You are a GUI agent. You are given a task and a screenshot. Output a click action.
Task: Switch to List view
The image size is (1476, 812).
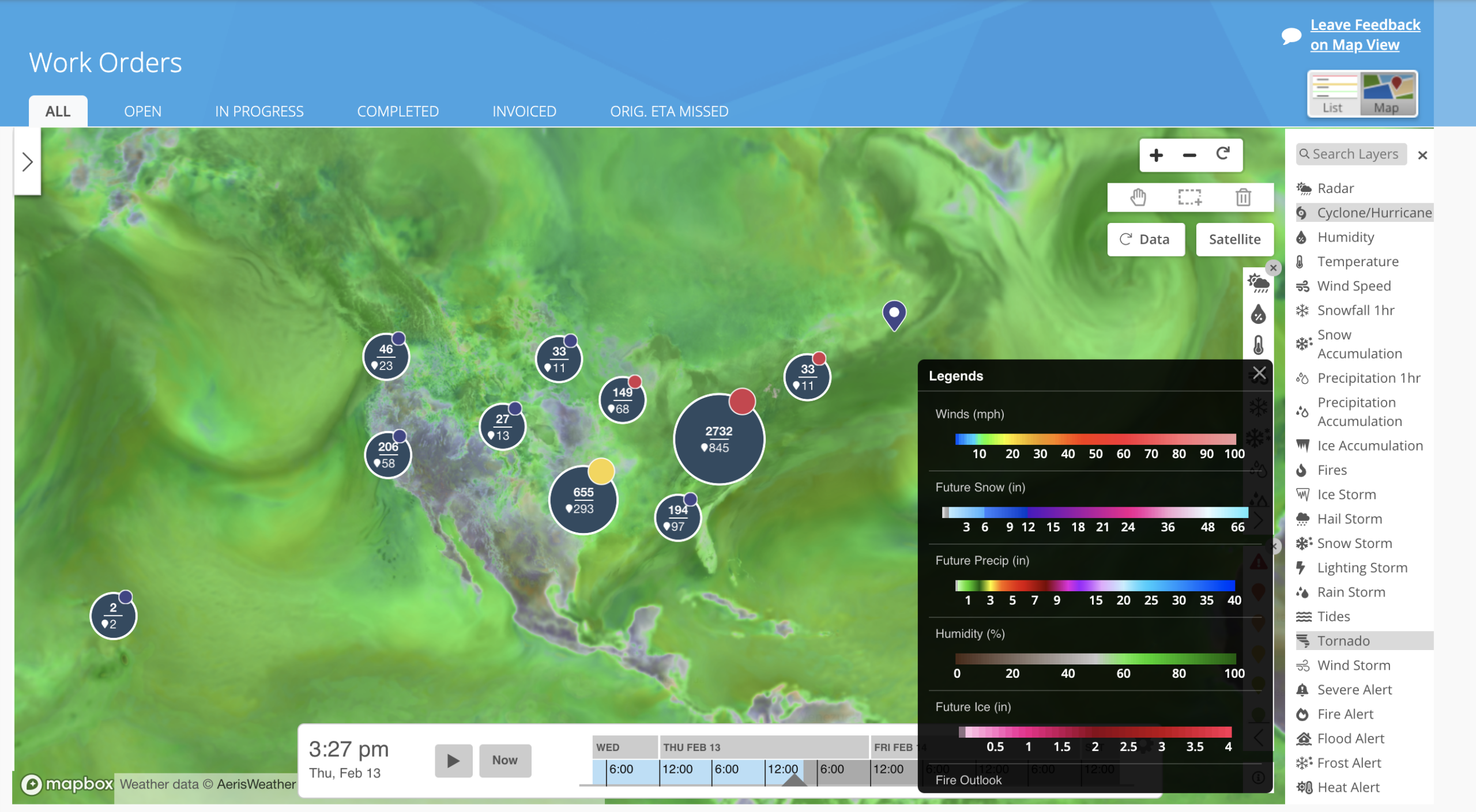point(1334,94)
